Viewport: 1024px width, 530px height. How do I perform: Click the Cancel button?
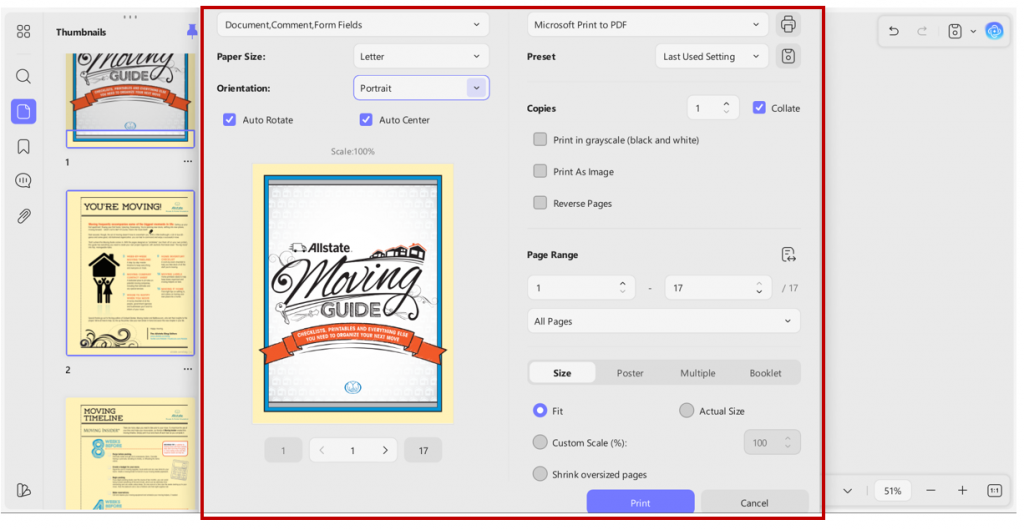754,503
